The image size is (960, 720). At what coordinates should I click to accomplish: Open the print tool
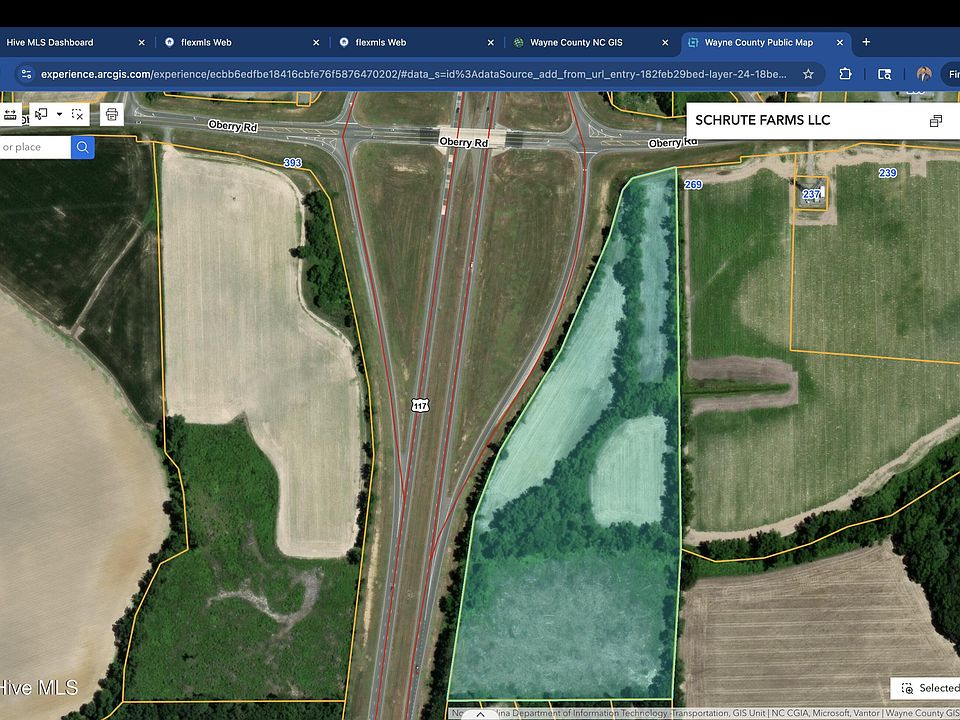coord(112,114)
